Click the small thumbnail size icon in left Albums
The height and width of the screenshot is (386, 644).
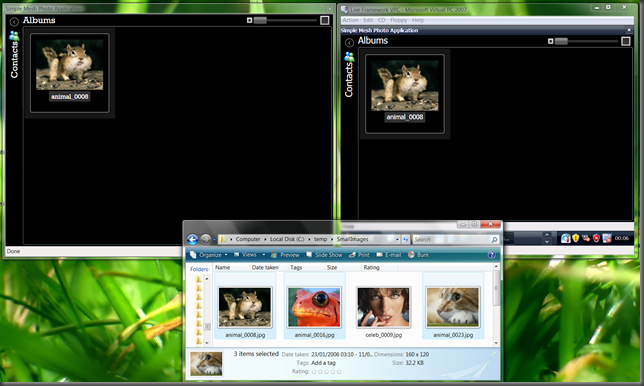[x=249, y=20]
